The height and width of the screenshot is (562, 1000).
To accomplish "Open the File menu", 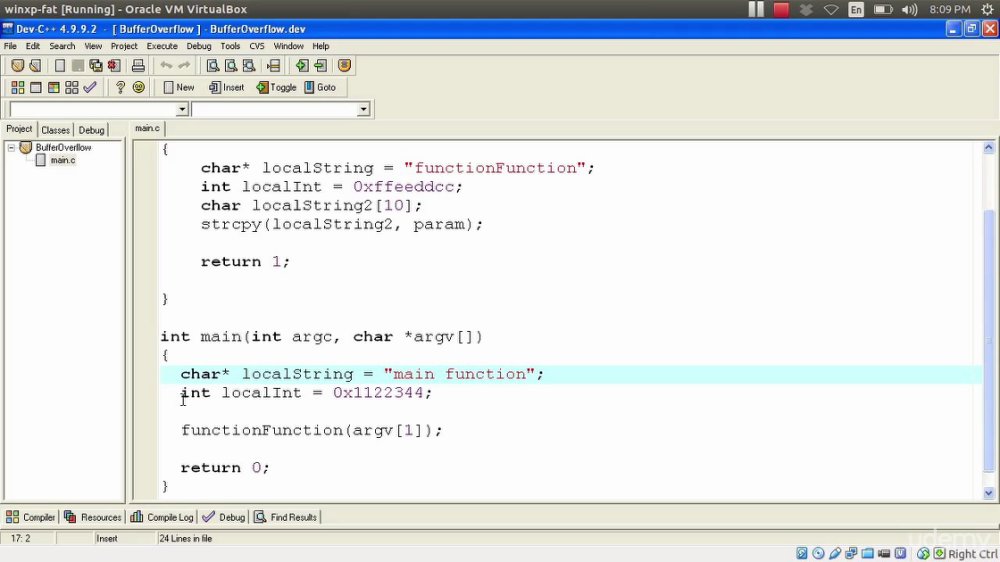I will (10, 46).
